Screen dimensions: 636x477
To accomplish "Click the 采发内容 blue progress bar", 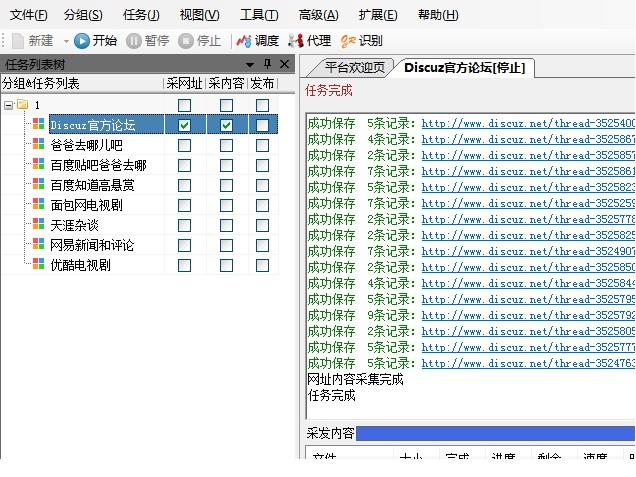I will coord(495,433).
